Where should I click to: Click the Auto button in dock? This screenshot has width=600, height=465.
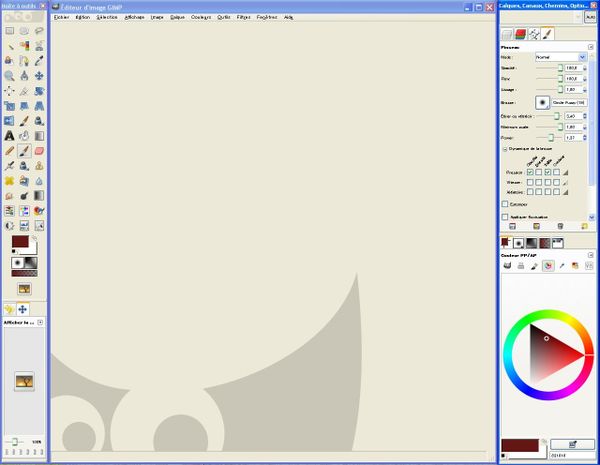coord(590,17)
